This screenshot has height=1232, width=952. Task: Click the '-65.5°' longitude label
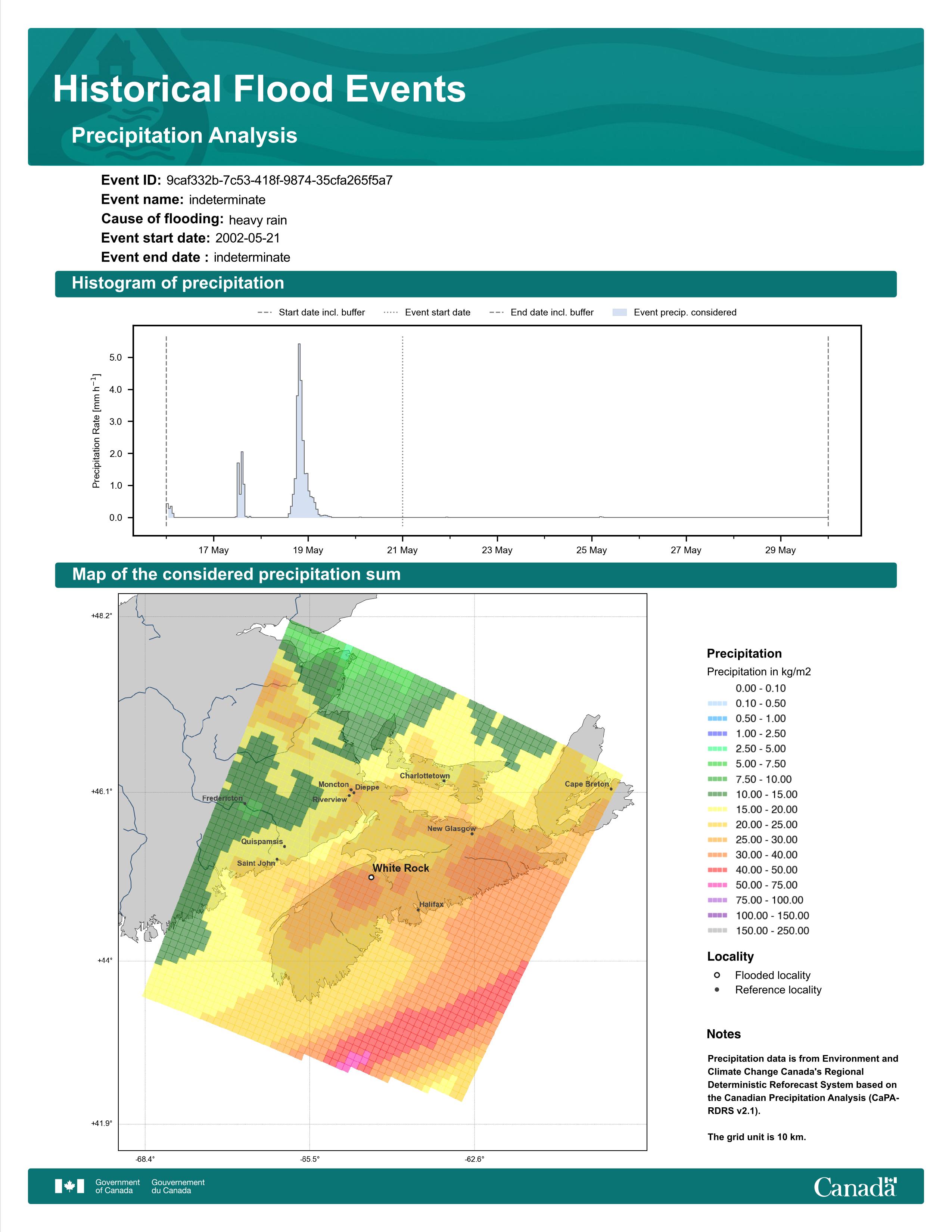click(x=309, y=1159)
